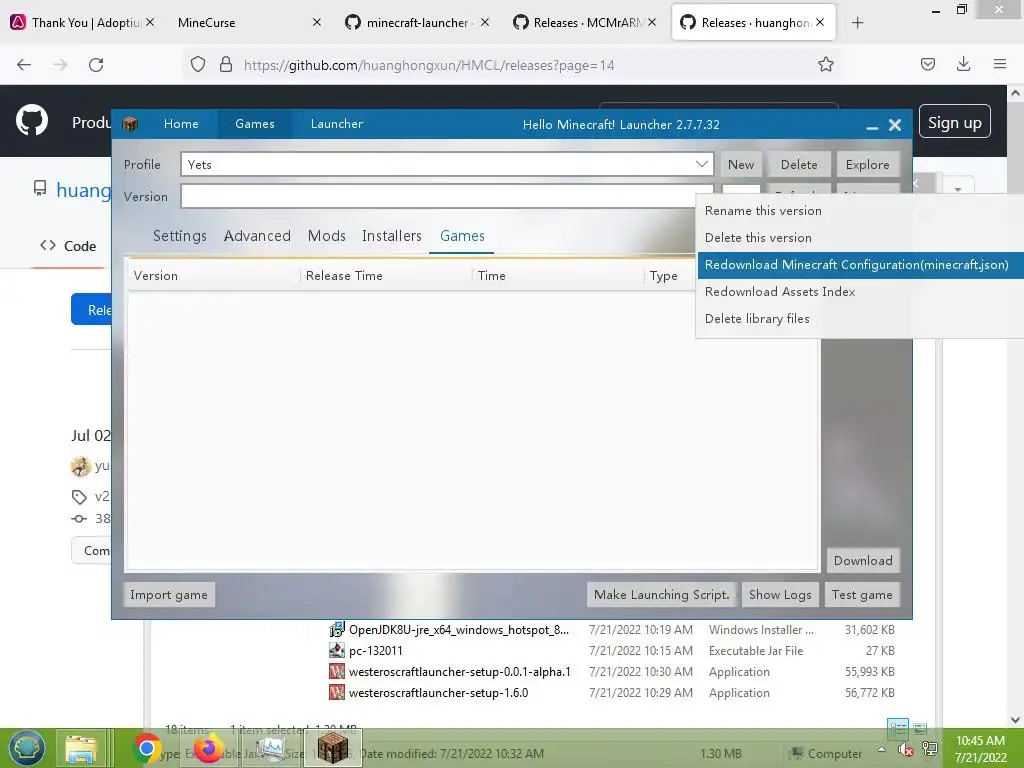Select the pc-132011 jar file icon

(336, 650)
